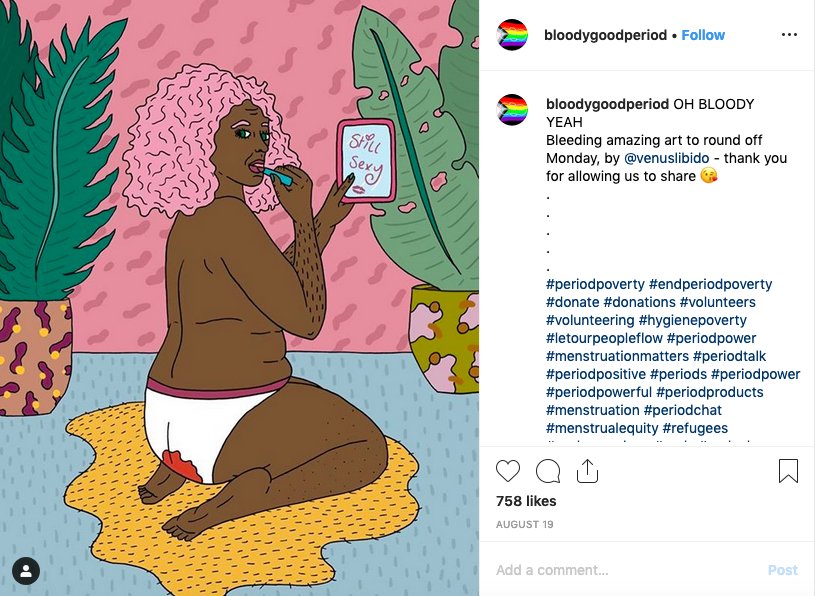Screen dimensions: 815x596
Task: Save post with the bookmark icon
Action: [x=788, y=471]
